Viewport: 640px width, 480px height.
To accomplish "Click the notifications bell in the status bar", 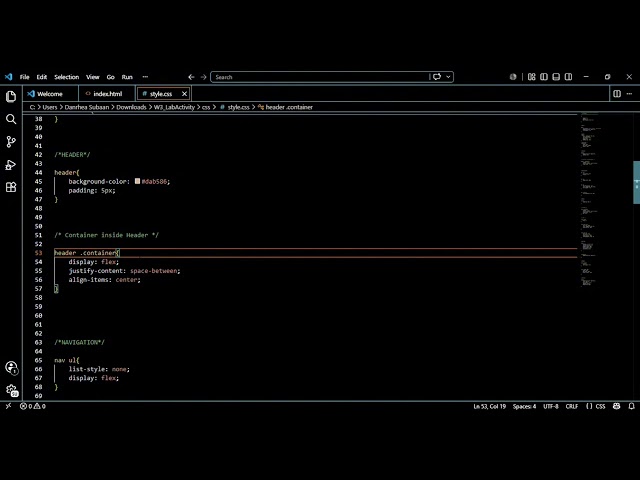I will click(631, 406).
